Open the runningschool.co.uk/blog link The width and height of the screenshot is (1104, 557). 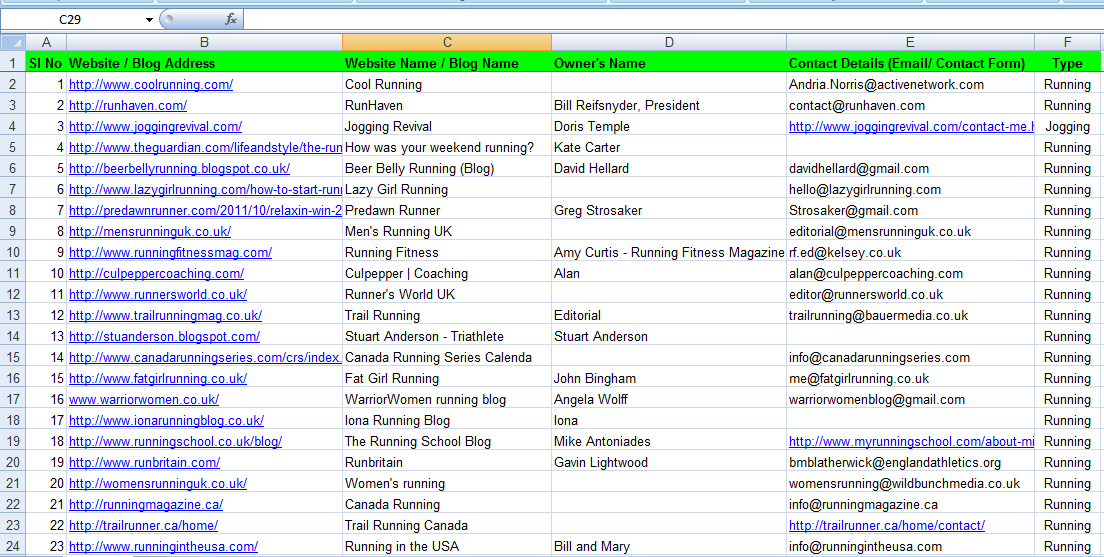click(x=175, y=442)
